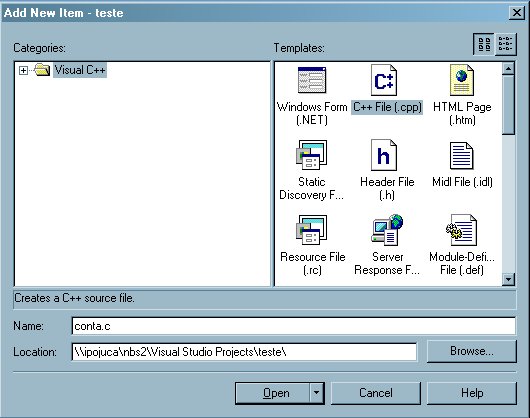Click the Open button

(272, 393)
